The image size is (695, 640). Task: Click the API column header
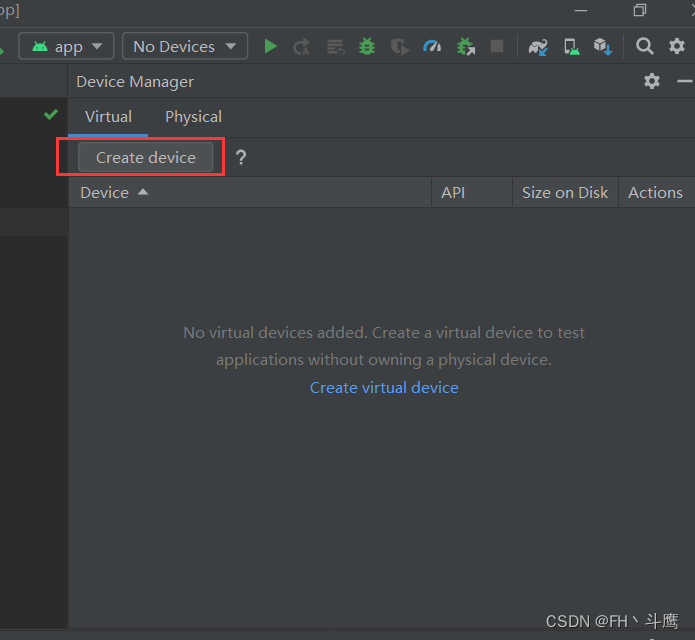[472, 193]
